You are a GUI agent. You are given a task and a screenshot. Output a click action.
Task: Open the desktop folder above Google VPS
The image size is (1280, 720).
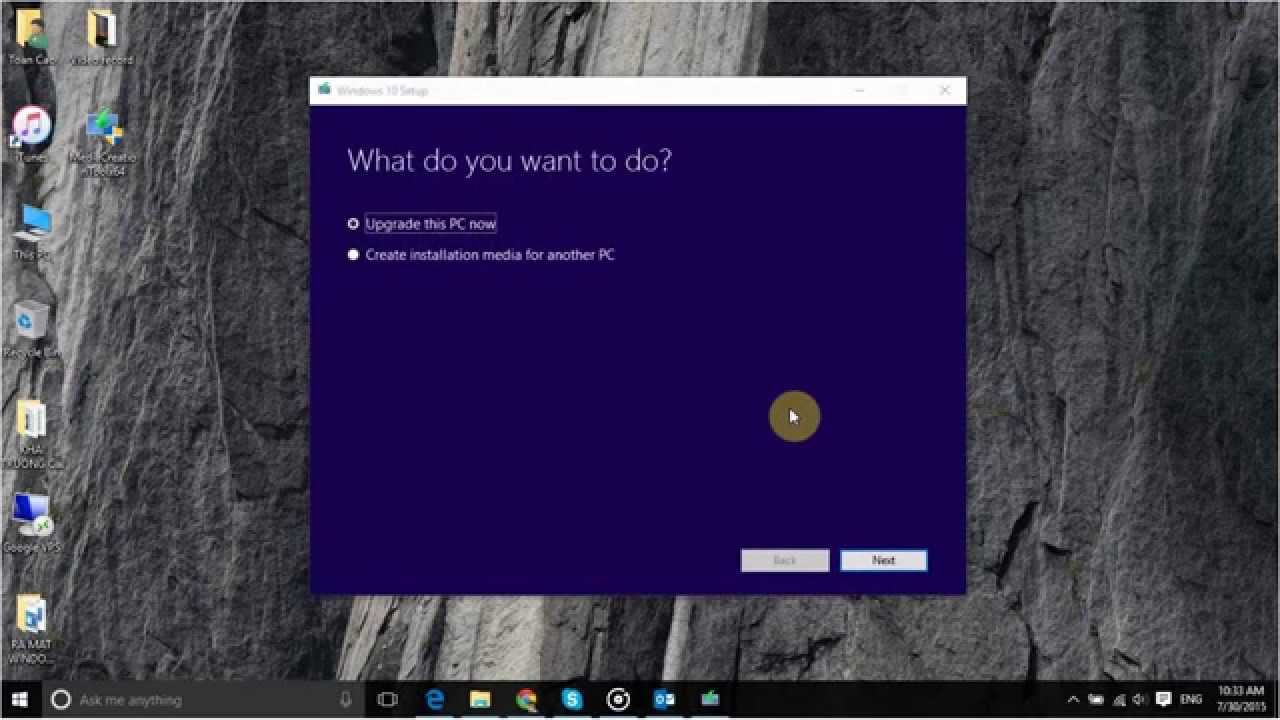32,434
